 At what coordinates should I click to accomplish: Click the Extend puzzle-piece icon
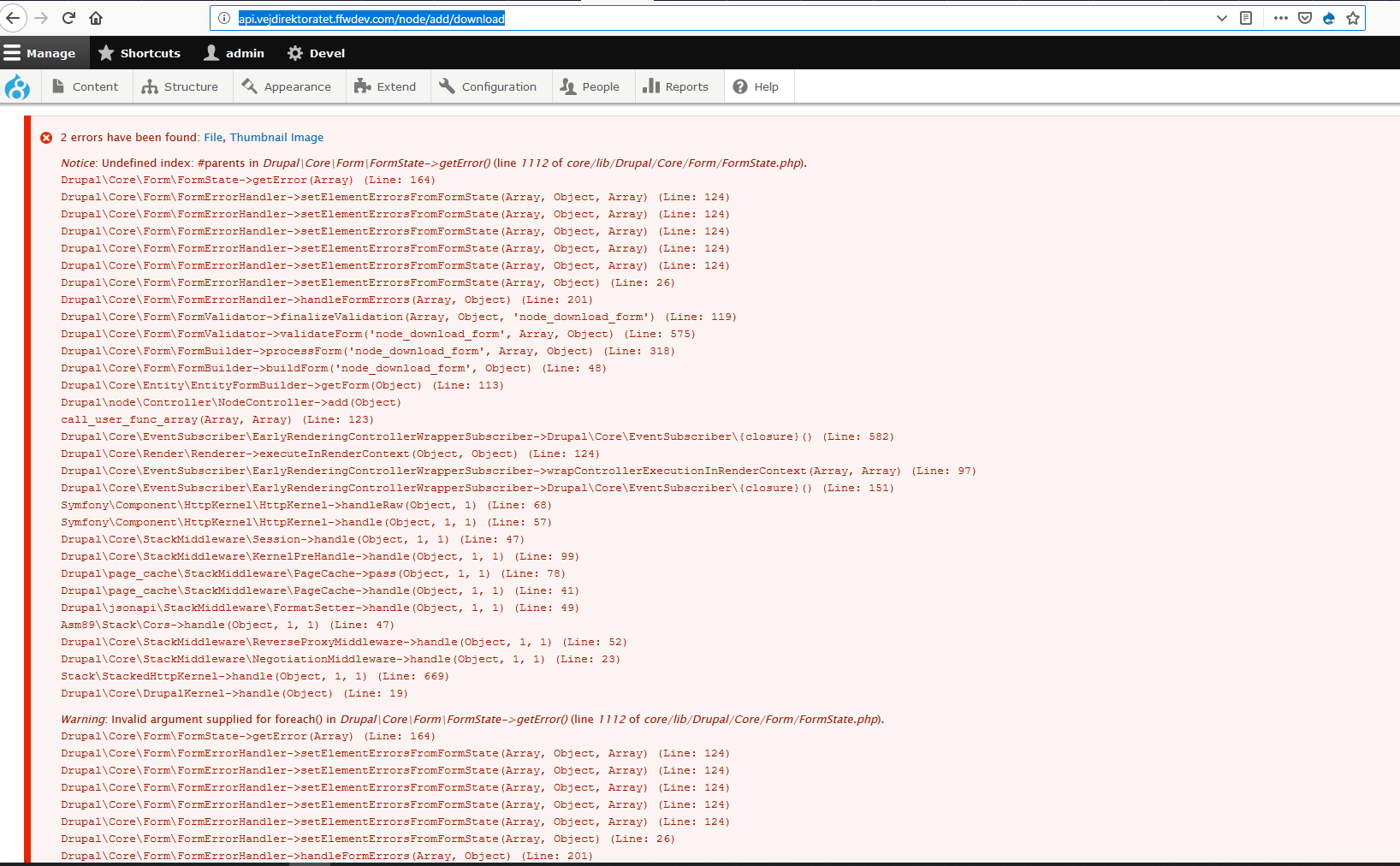click(x=364, y=86)
